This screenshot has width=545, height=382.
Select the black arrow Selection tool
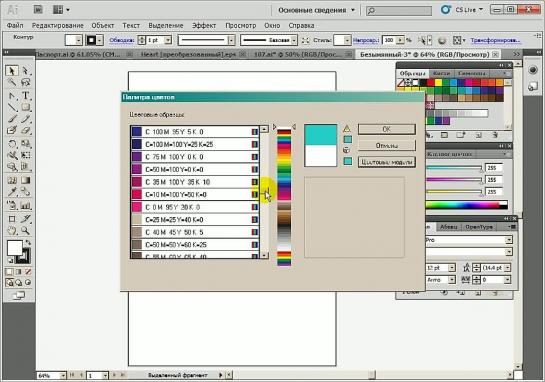(12, 71)
